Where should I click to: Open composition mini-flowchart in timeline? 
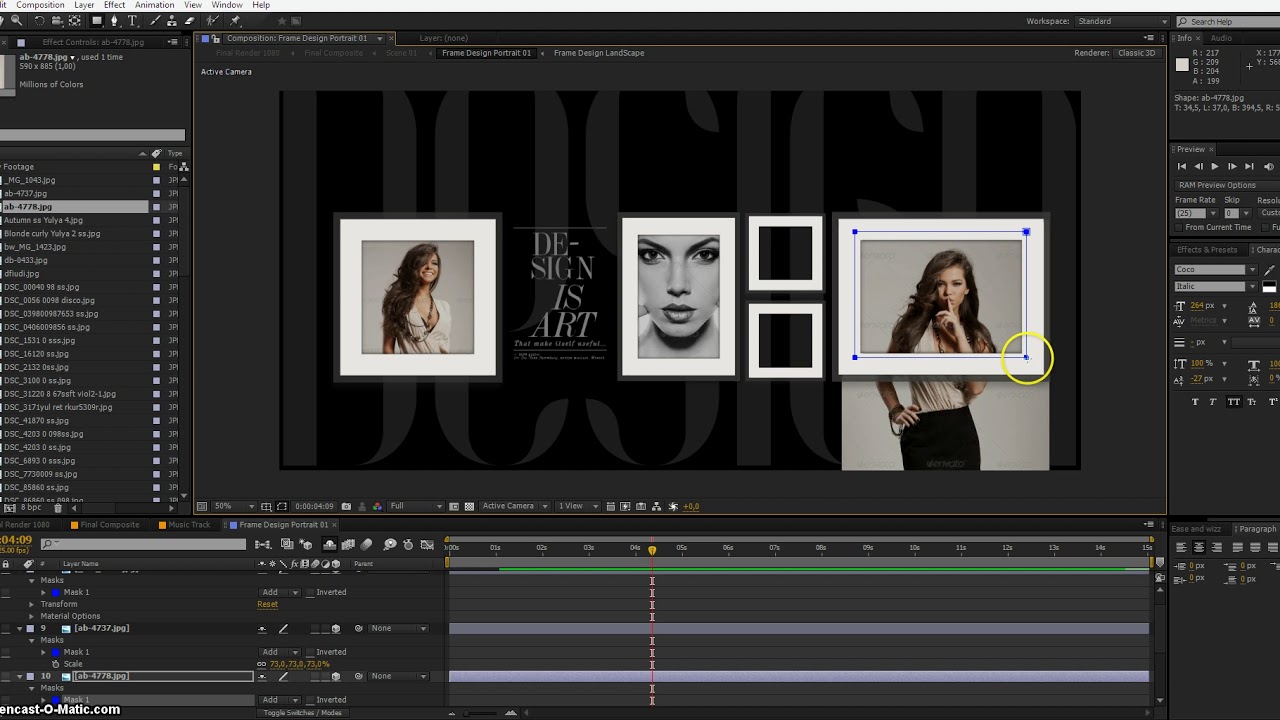tap(263, 544)
